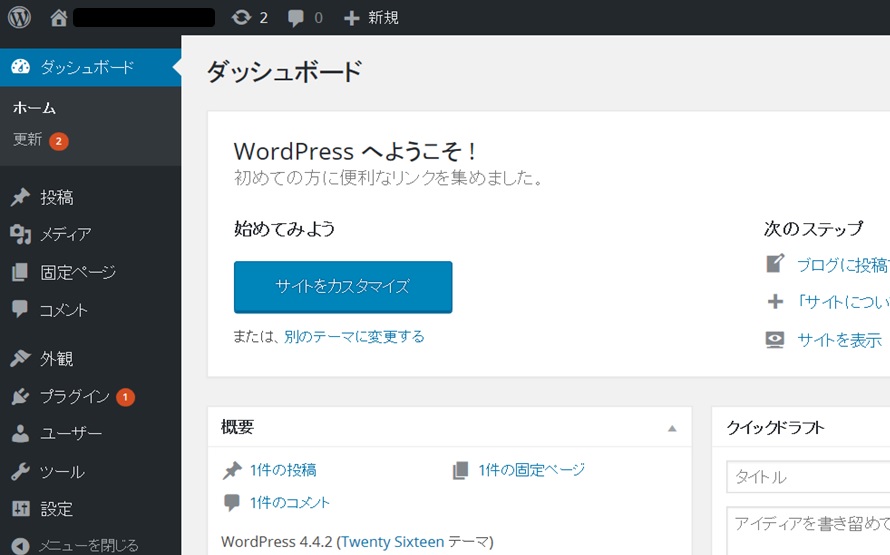890x555 pixels.
Task: Open the 更新 submenu item
Action: click(27, 139)
